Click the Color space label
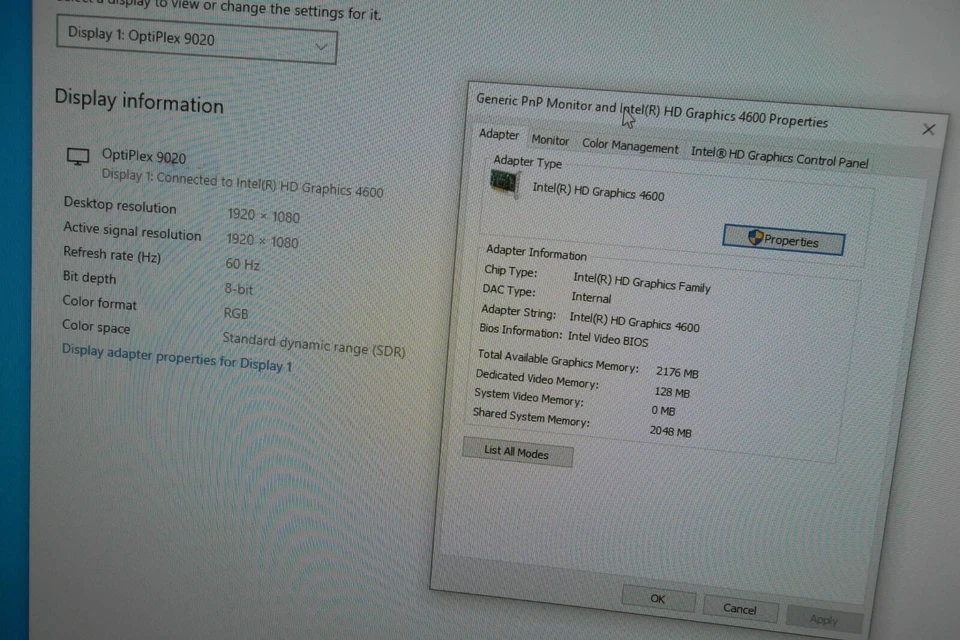960x640 pixels. coord(96,326)
